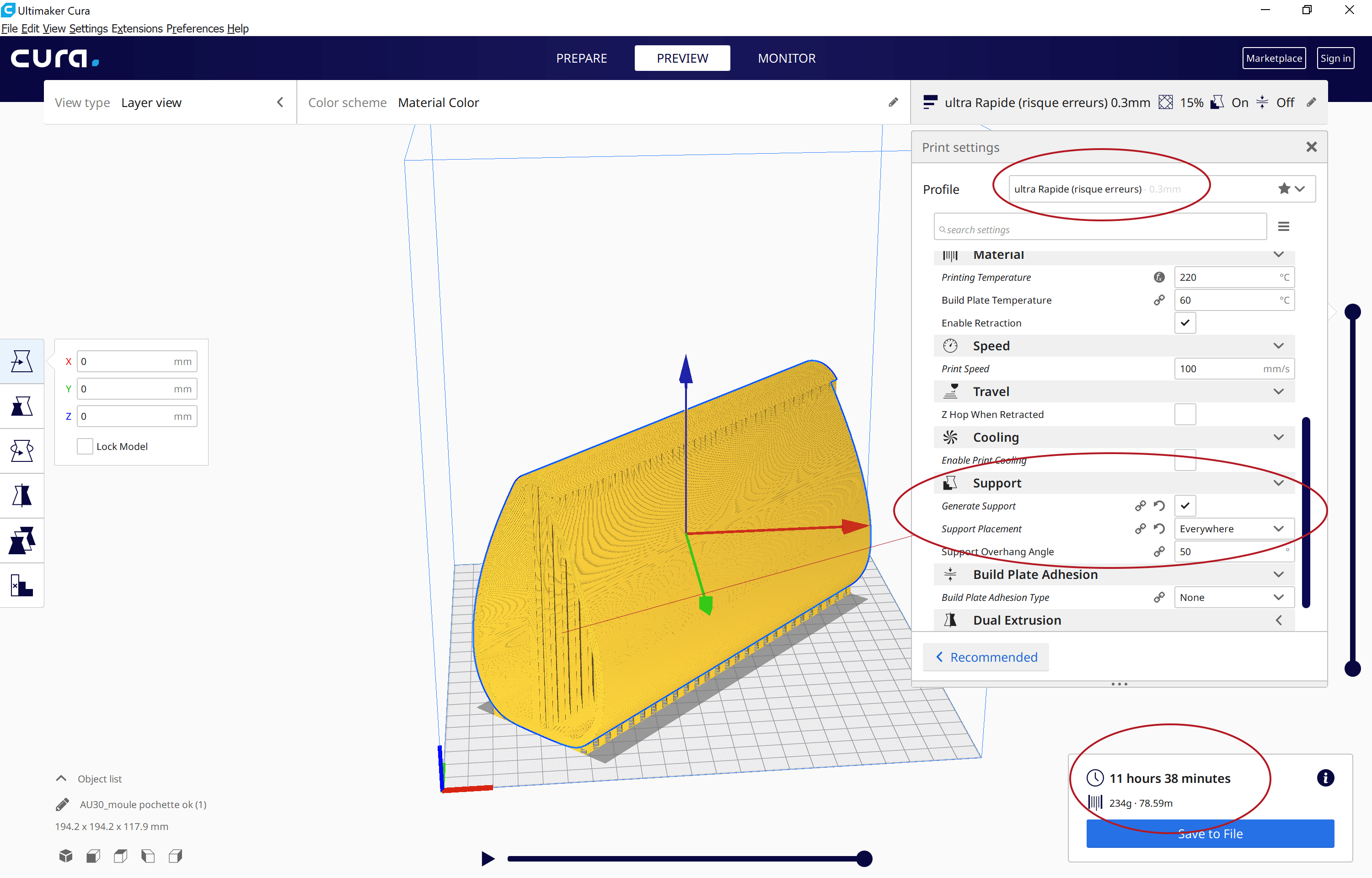The width and height of the screenshot is (1372, 878).
Task: Select the Support Blocker tool
Action: [x=21, y=585]
